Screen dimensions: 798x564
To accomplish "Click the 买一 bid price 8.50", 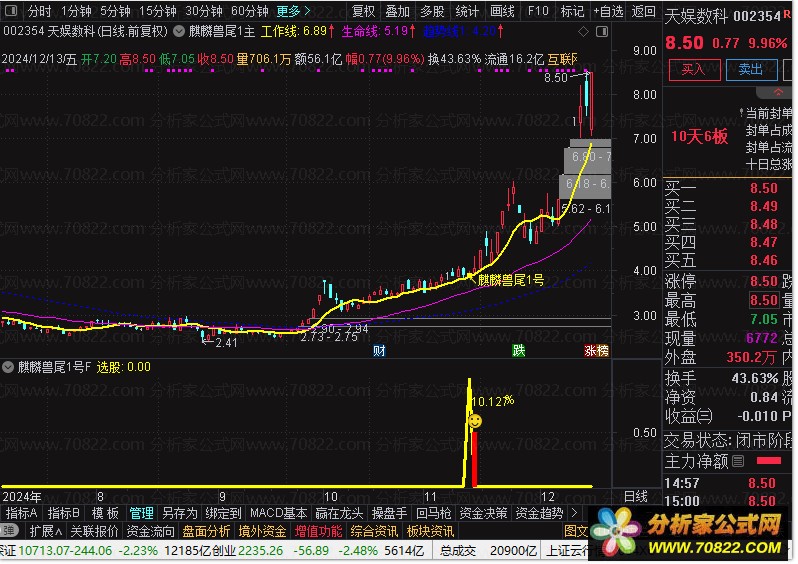I will pos(763,188).
